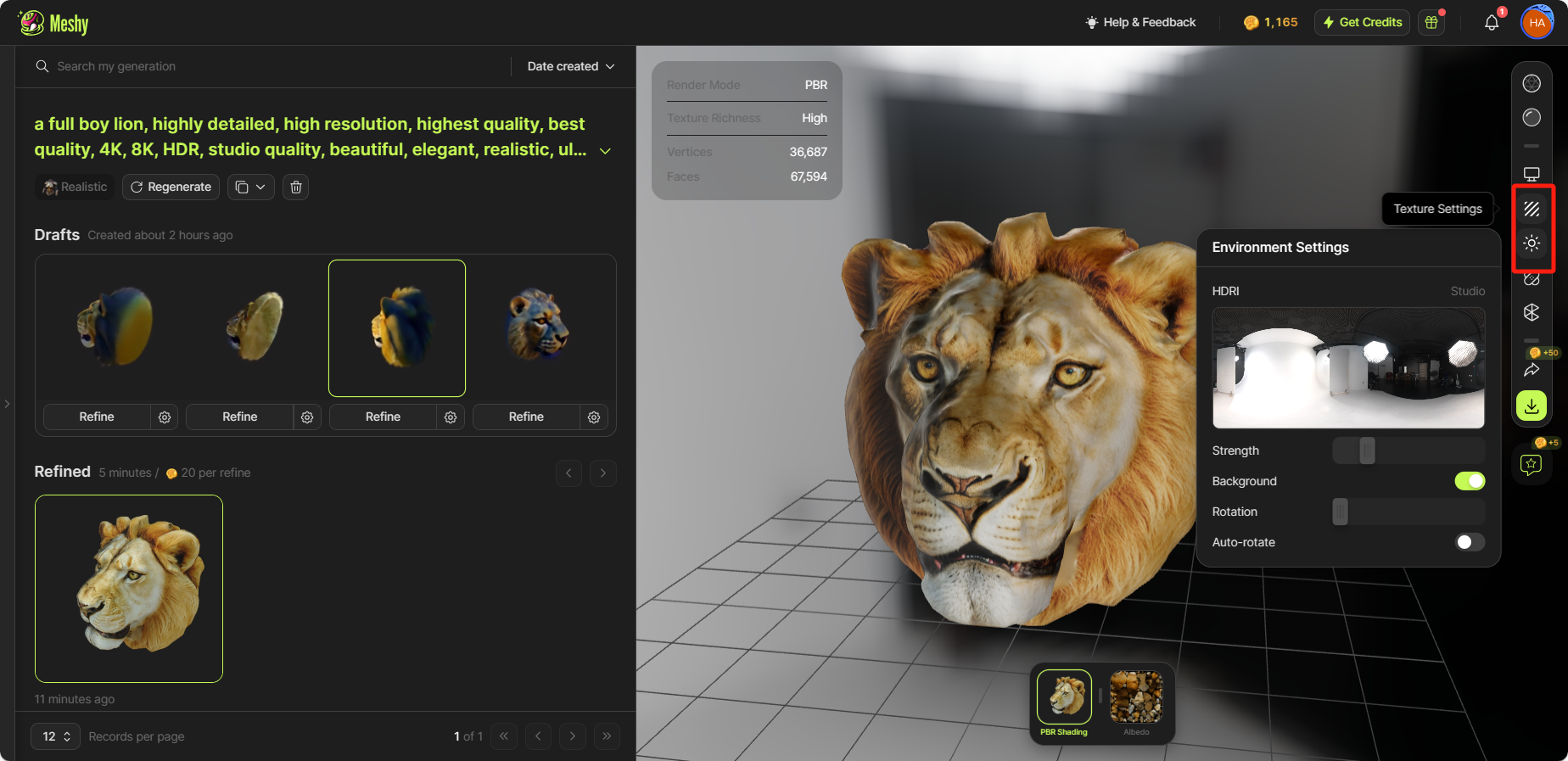
Task: Open Texture Settings icon
Action: (x=1532, y=209)
